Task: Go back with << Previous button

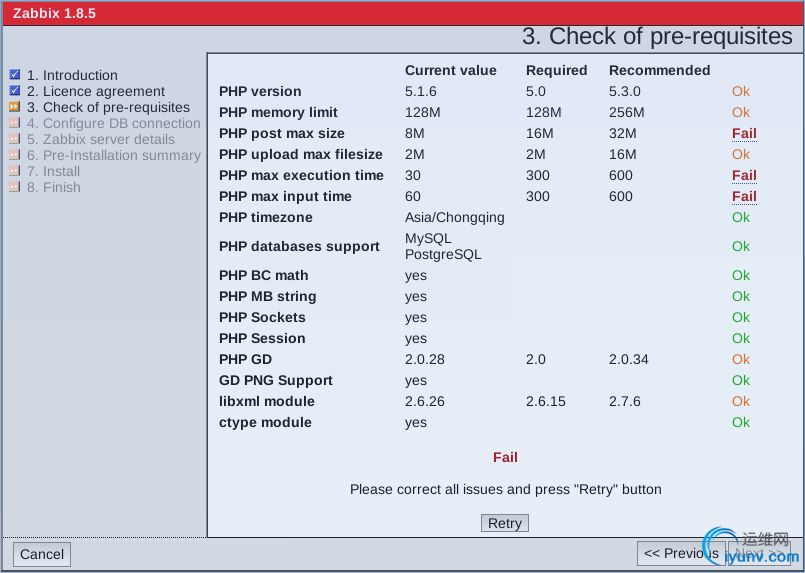Action: [681, 553]
